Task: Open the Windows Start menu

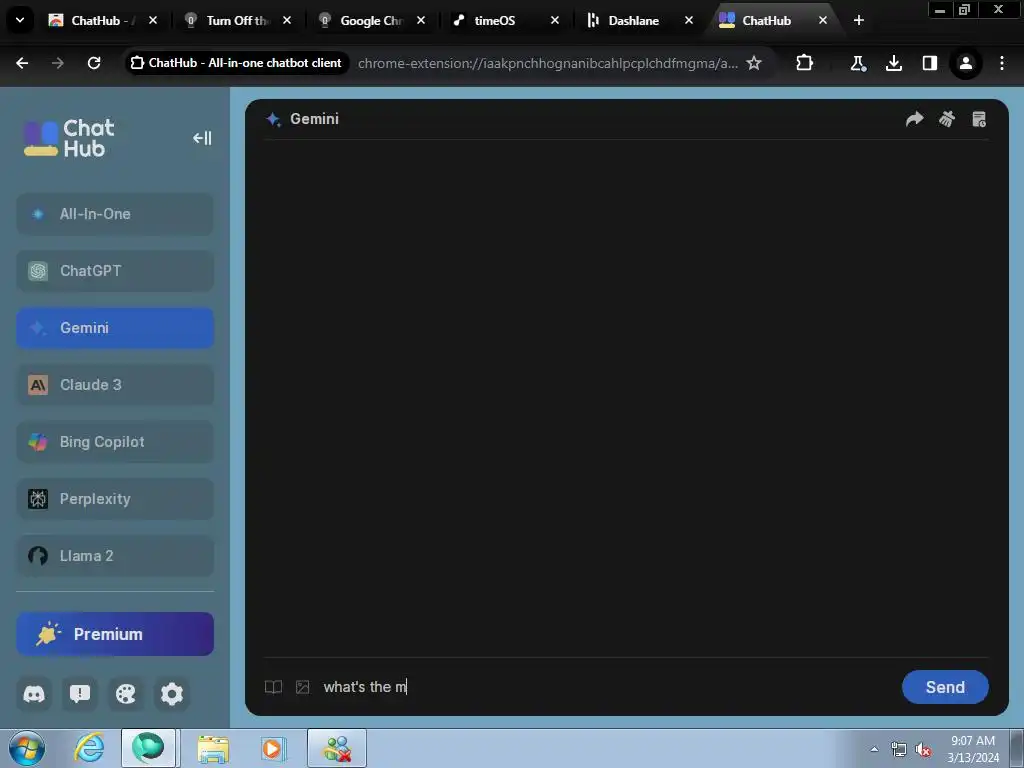Action: [x=27, y=748]
